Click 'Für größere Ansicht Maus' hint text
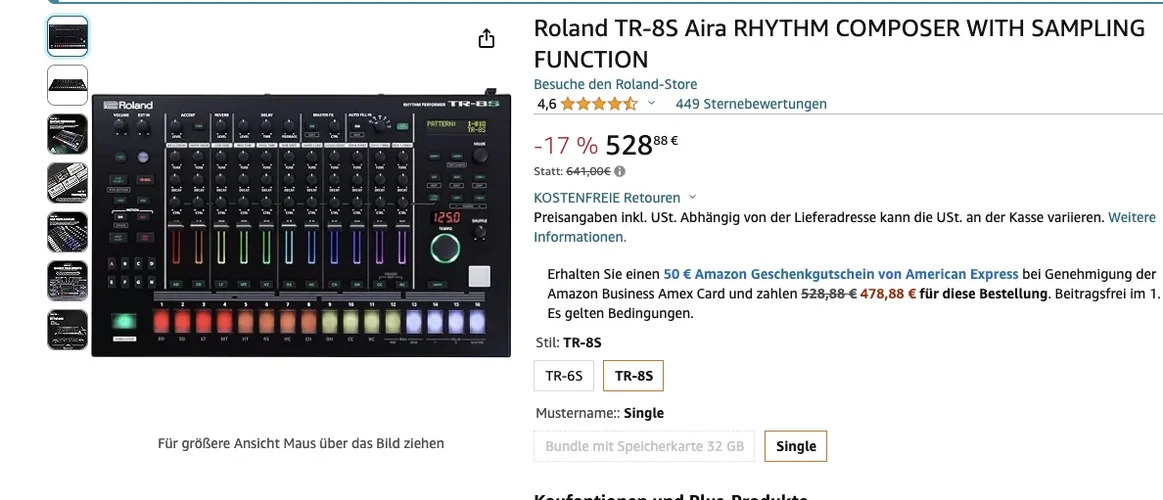This screenshot has width=1163, height=500. (x=300, y=444)
